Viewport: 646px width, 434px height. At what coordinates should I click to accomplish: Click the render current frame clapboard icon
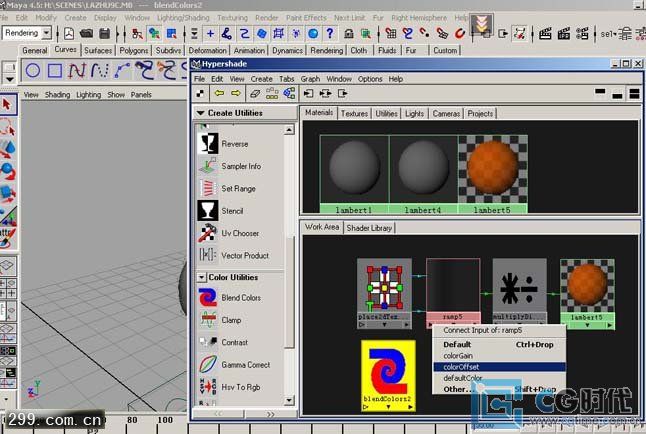[x=545, y=33]
